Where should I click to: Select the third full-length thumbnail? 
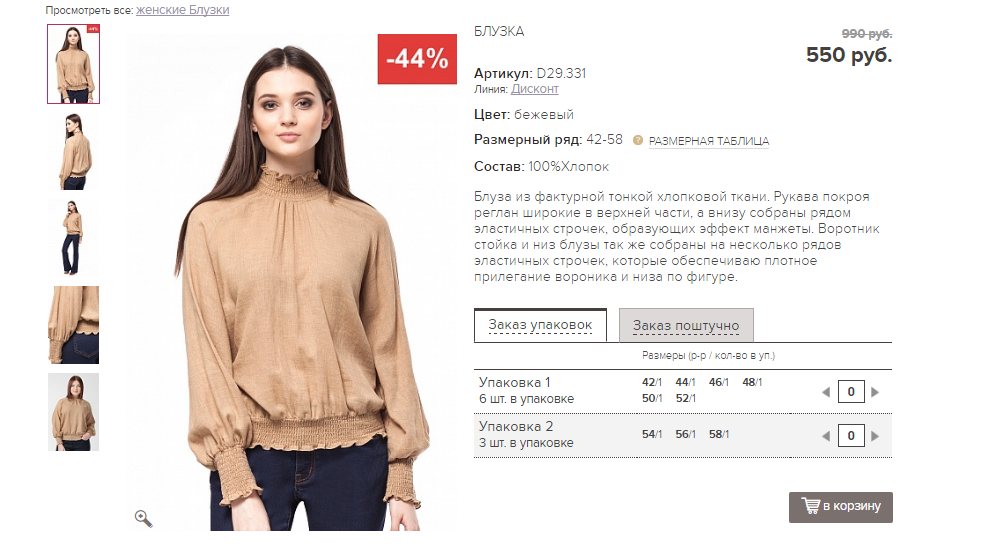coord(74,238)
